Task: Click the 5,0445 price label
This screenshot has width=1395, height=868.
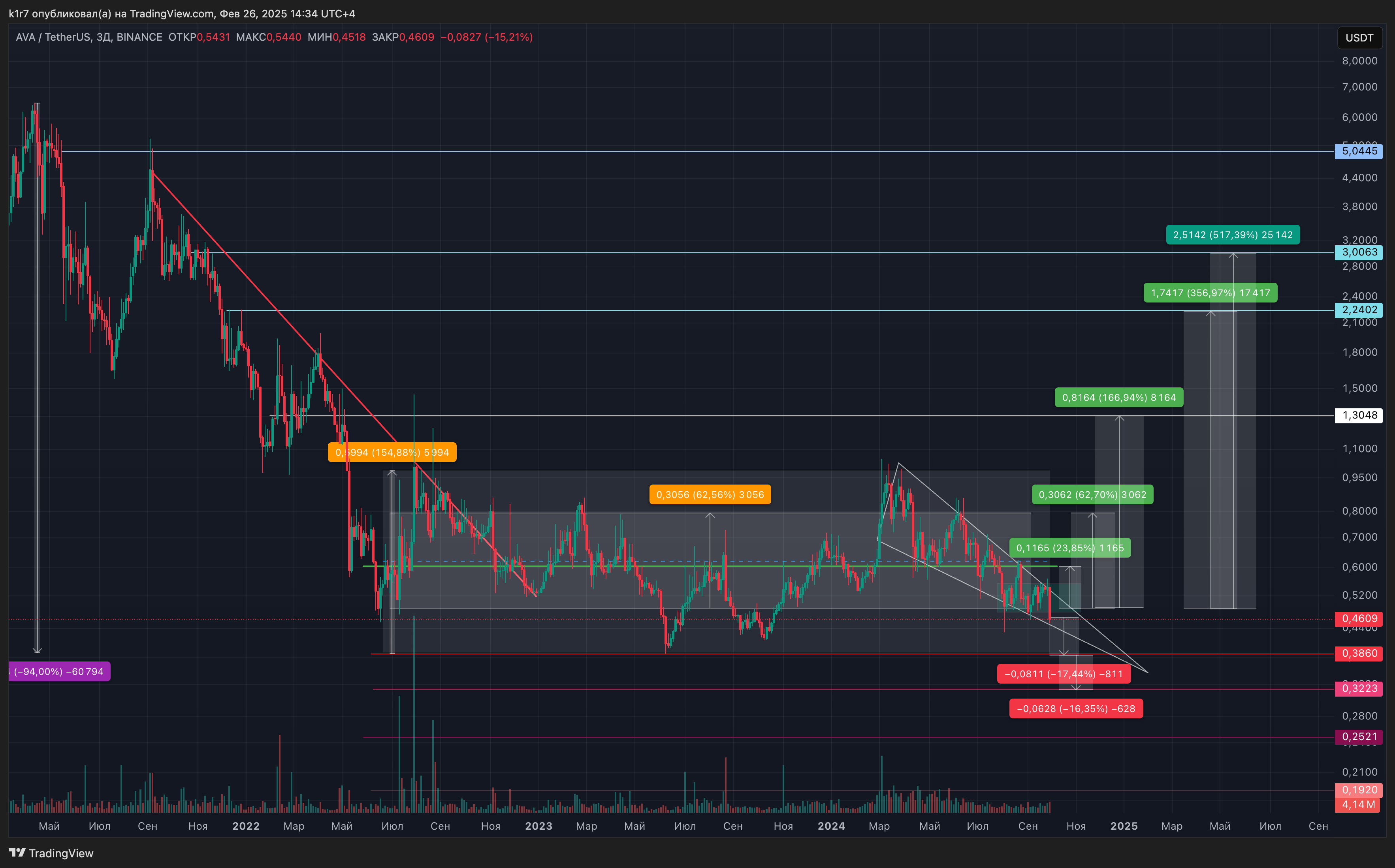Action: tap(1359, 151)
